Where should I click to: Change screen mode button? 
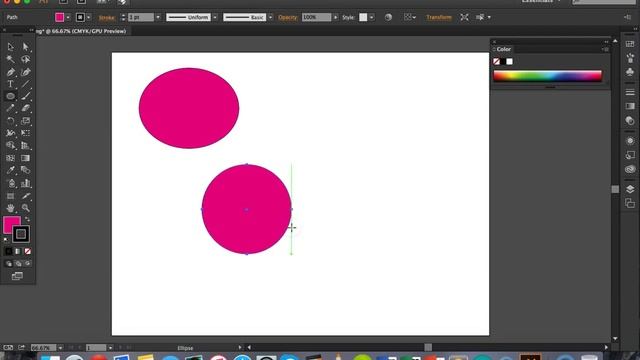tap(17, 276)
